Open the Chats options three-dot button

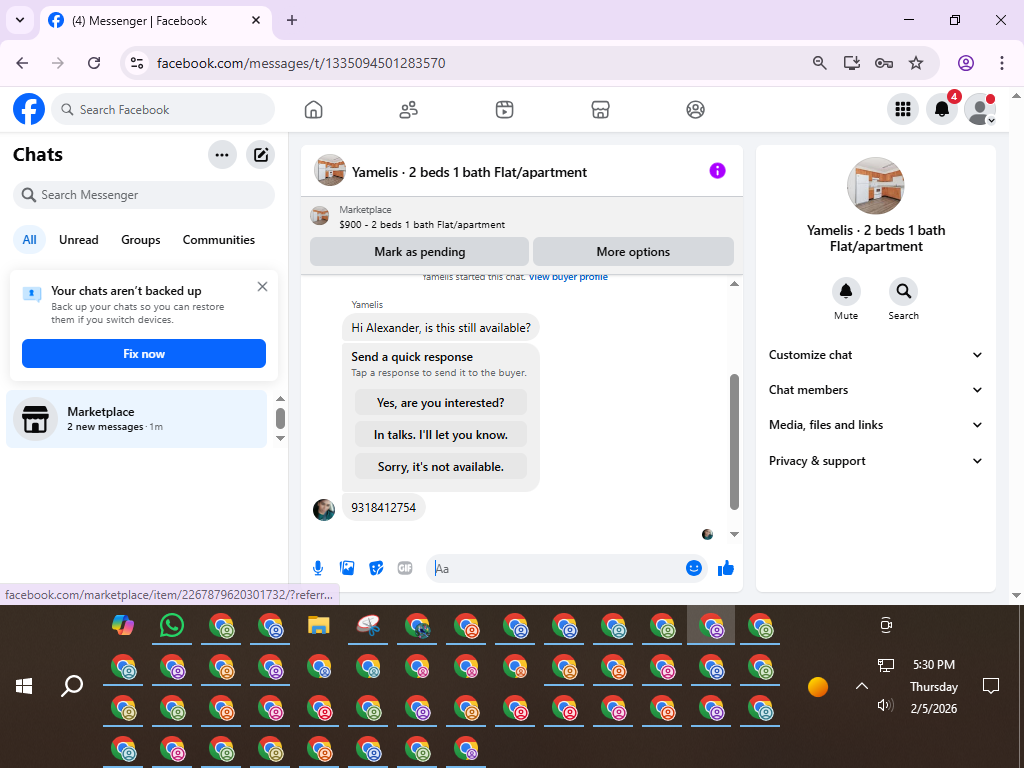coord(222,155)
